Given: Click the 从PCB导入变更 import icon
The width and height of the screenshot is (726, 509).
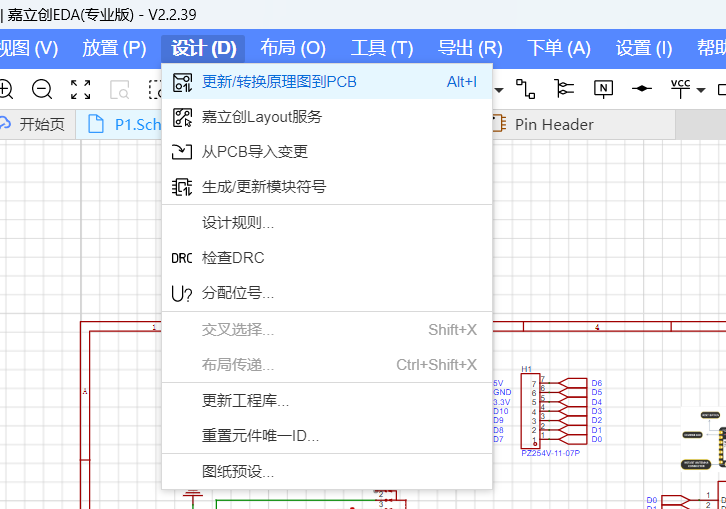Looking at the screenshot, I should pyautogui.click(x=182, y=152).
